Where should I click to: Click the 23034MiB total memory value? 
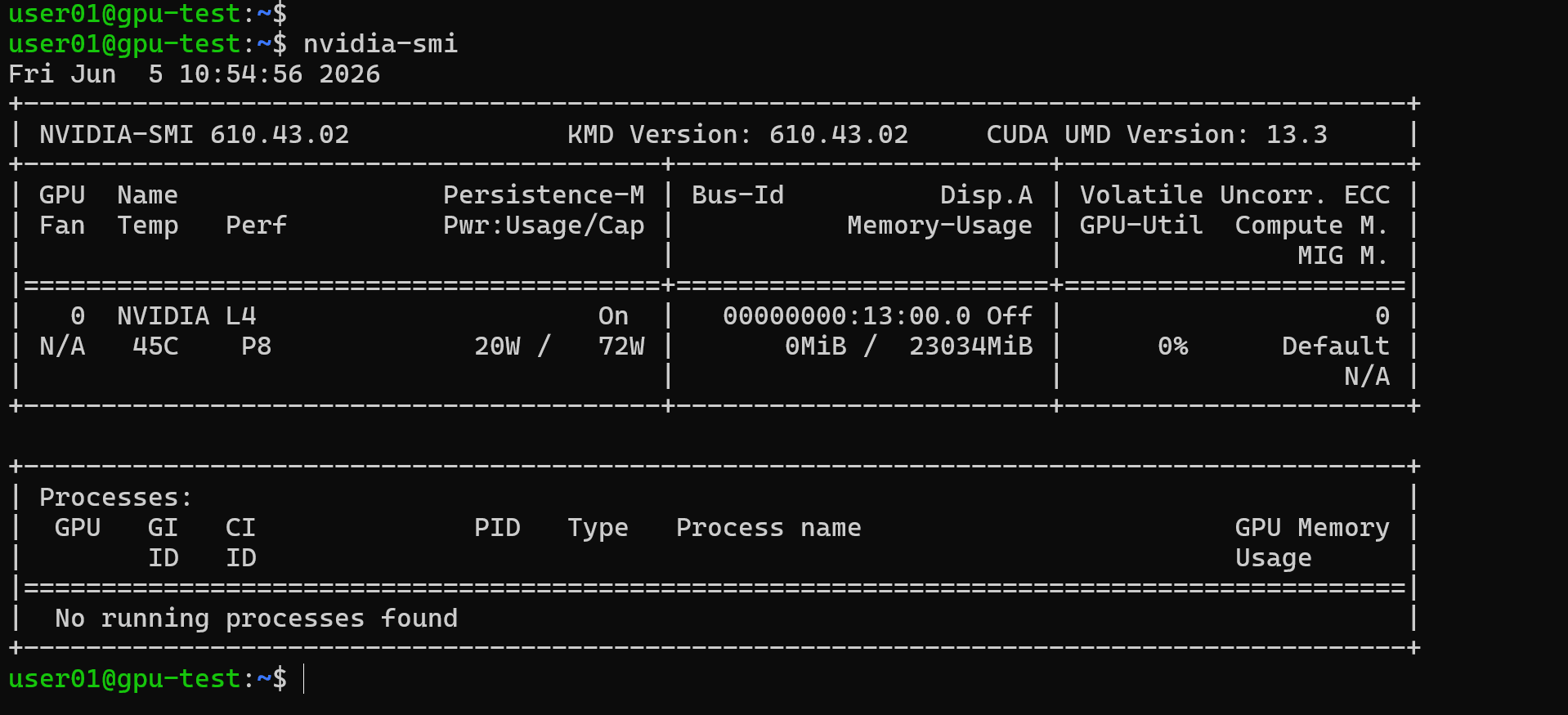point(971,346)
